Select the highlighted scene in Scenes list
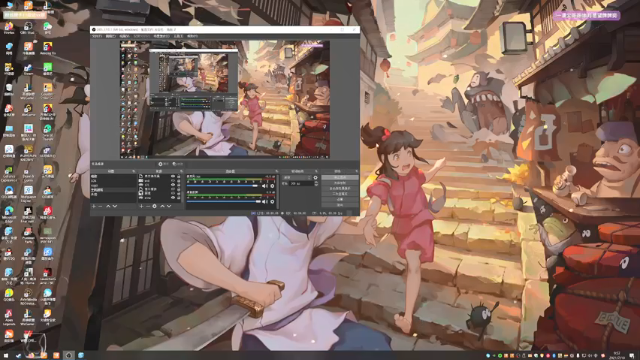Screen dimensions: 640x360 113,190
